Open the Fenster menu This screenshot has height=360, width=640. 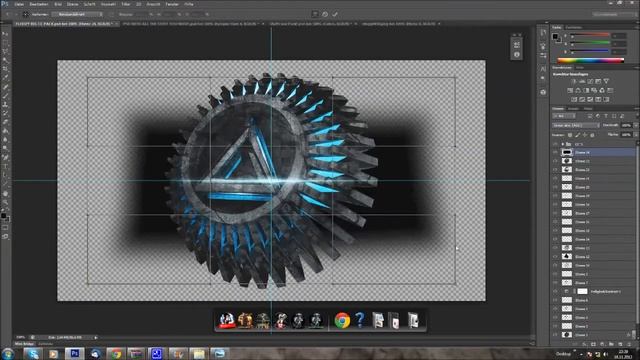[172, 4]
